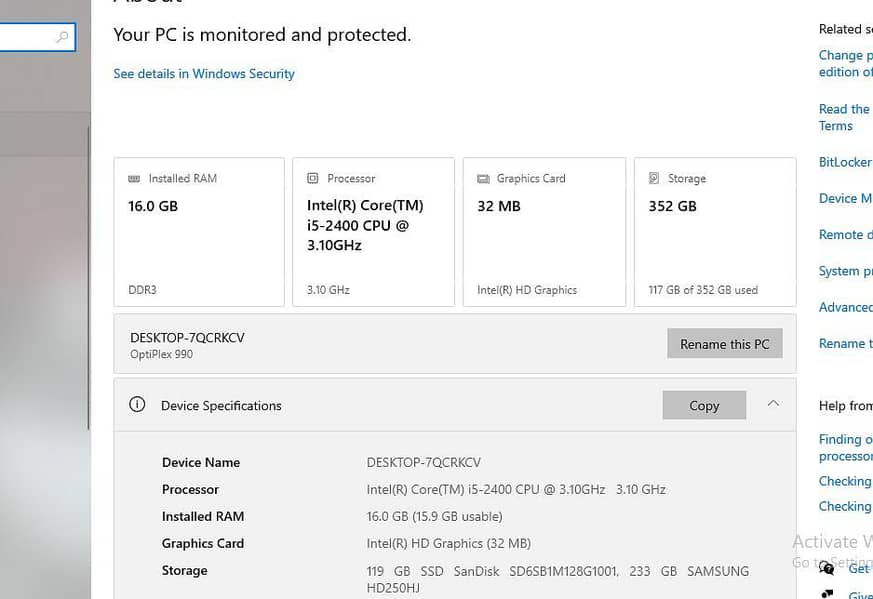Image resolution: width=873 pixels, height=599 pixels.
Task: Click the left sidebar vertical scrollbar
Action: (x=89, y=278)
